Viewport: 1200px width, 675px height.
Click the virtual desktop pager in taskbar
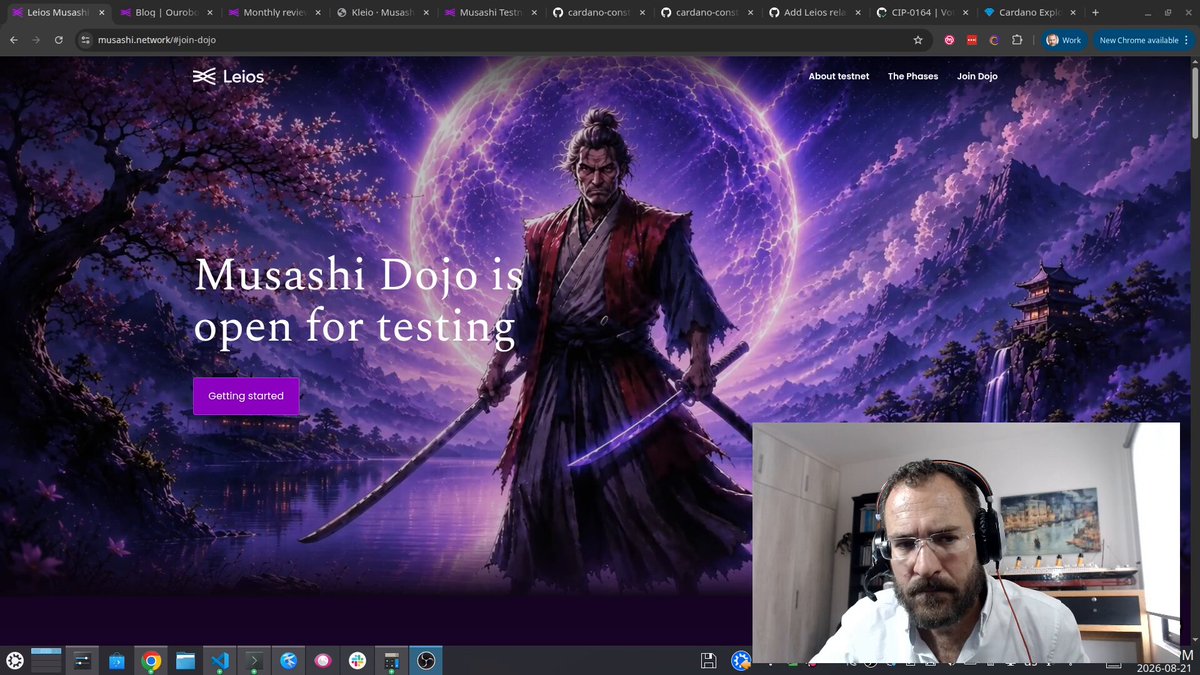(x=47, y=659)
